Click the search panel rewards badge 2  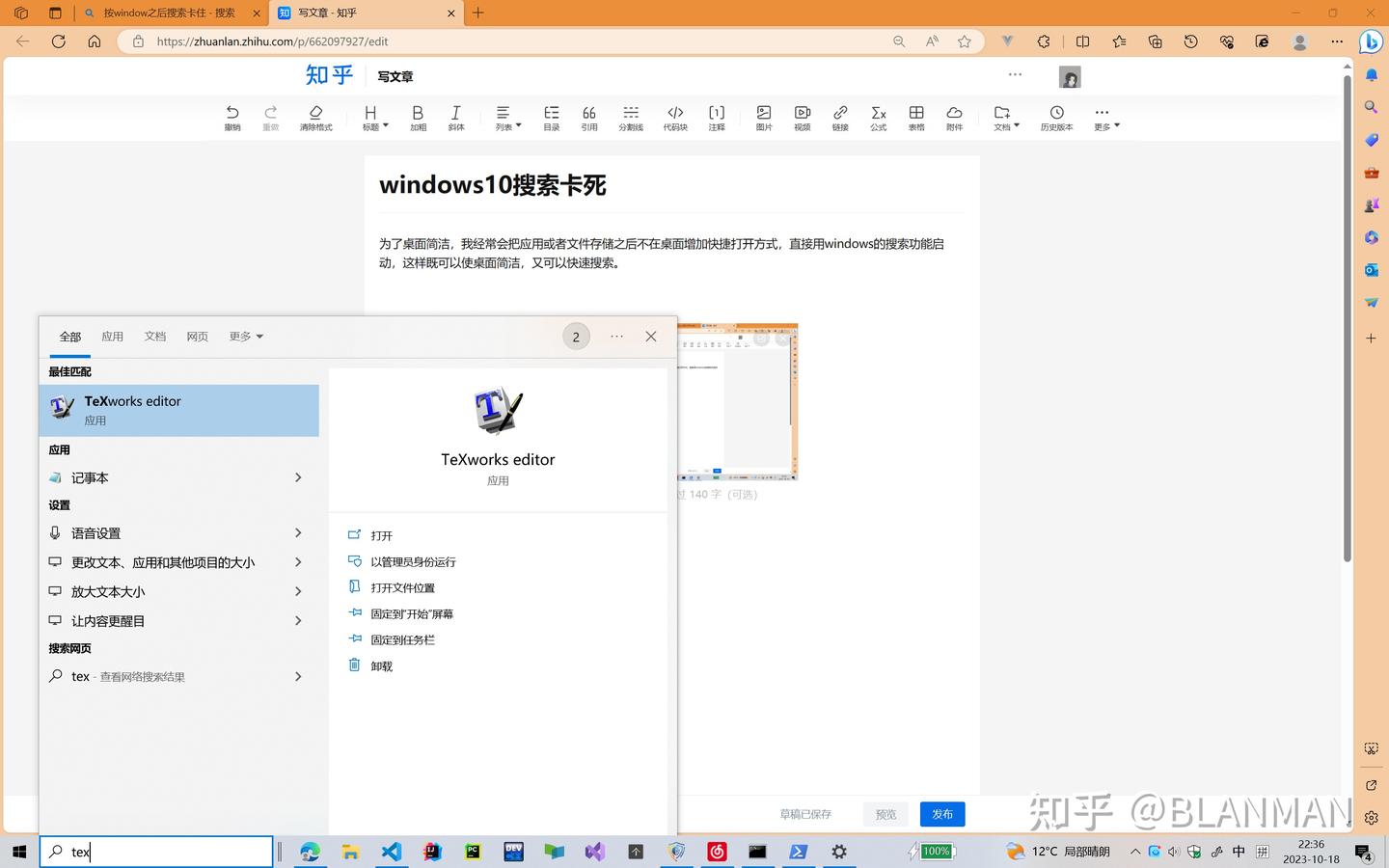point(576,337)
